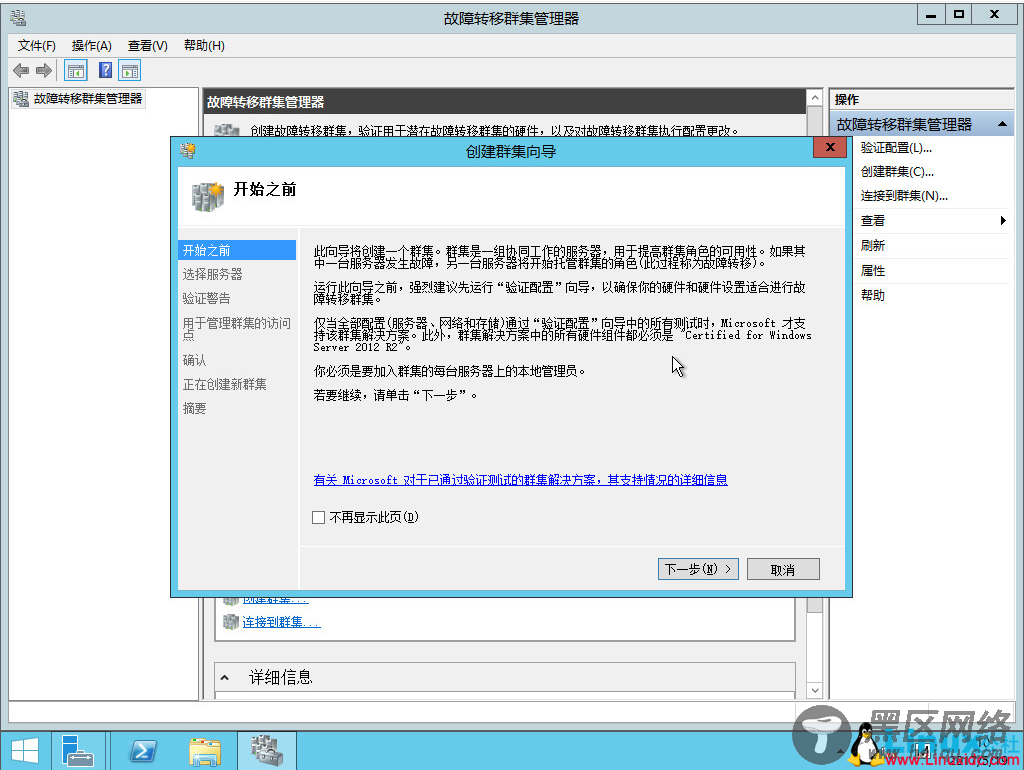Open the Microsoft validated cluster solutions link
1024x770 pixels.
[x=520, y=480]
